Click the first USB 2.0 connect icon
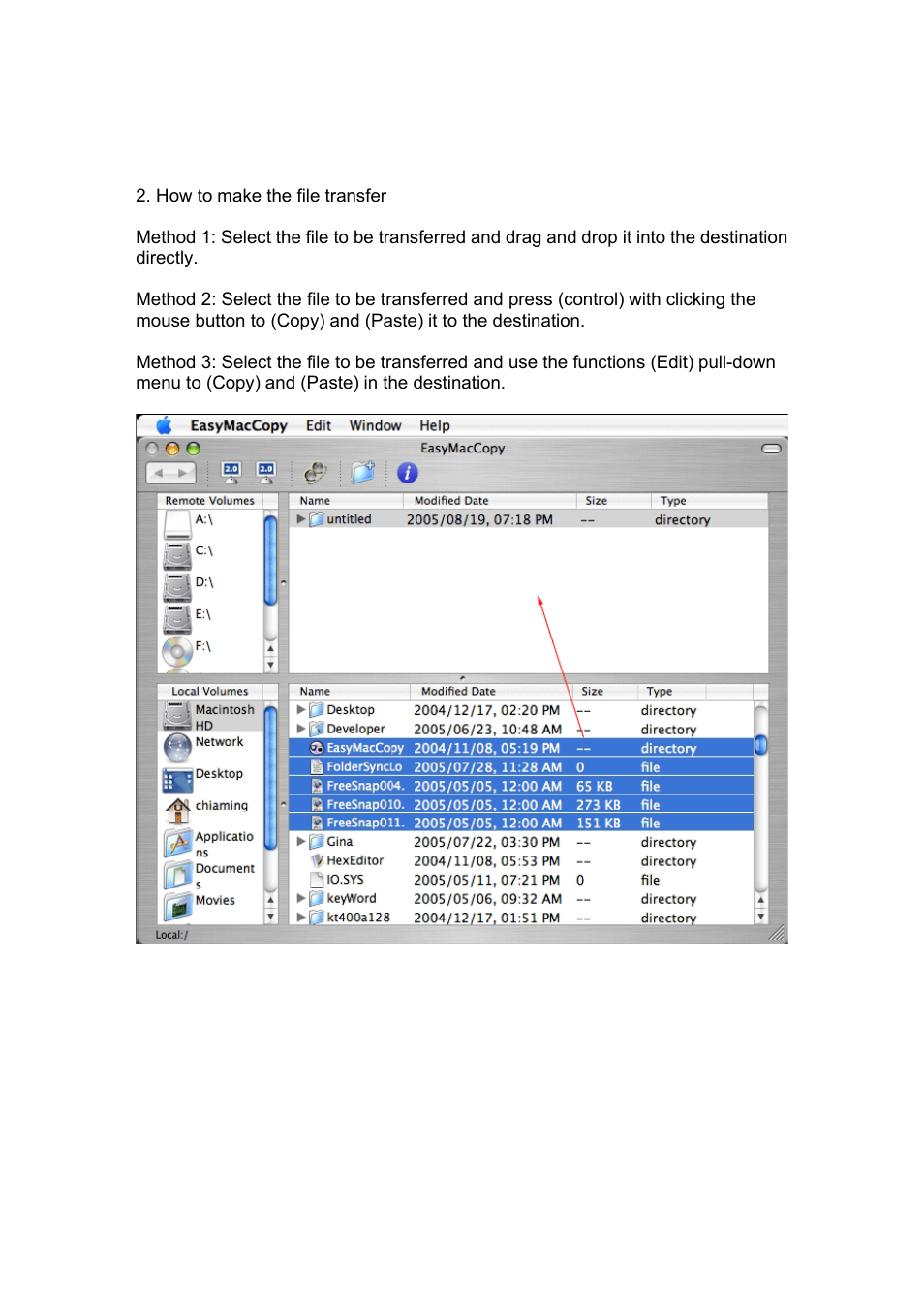This screenshot has height=1308, width=924. pos(231,473)
